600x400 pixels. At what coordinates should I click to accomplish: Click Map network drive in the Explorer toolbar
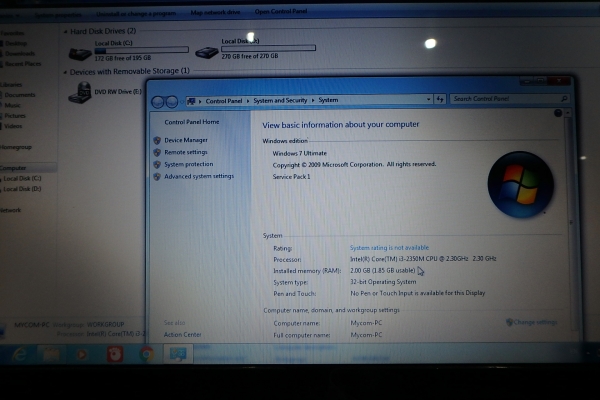(215, 12)
